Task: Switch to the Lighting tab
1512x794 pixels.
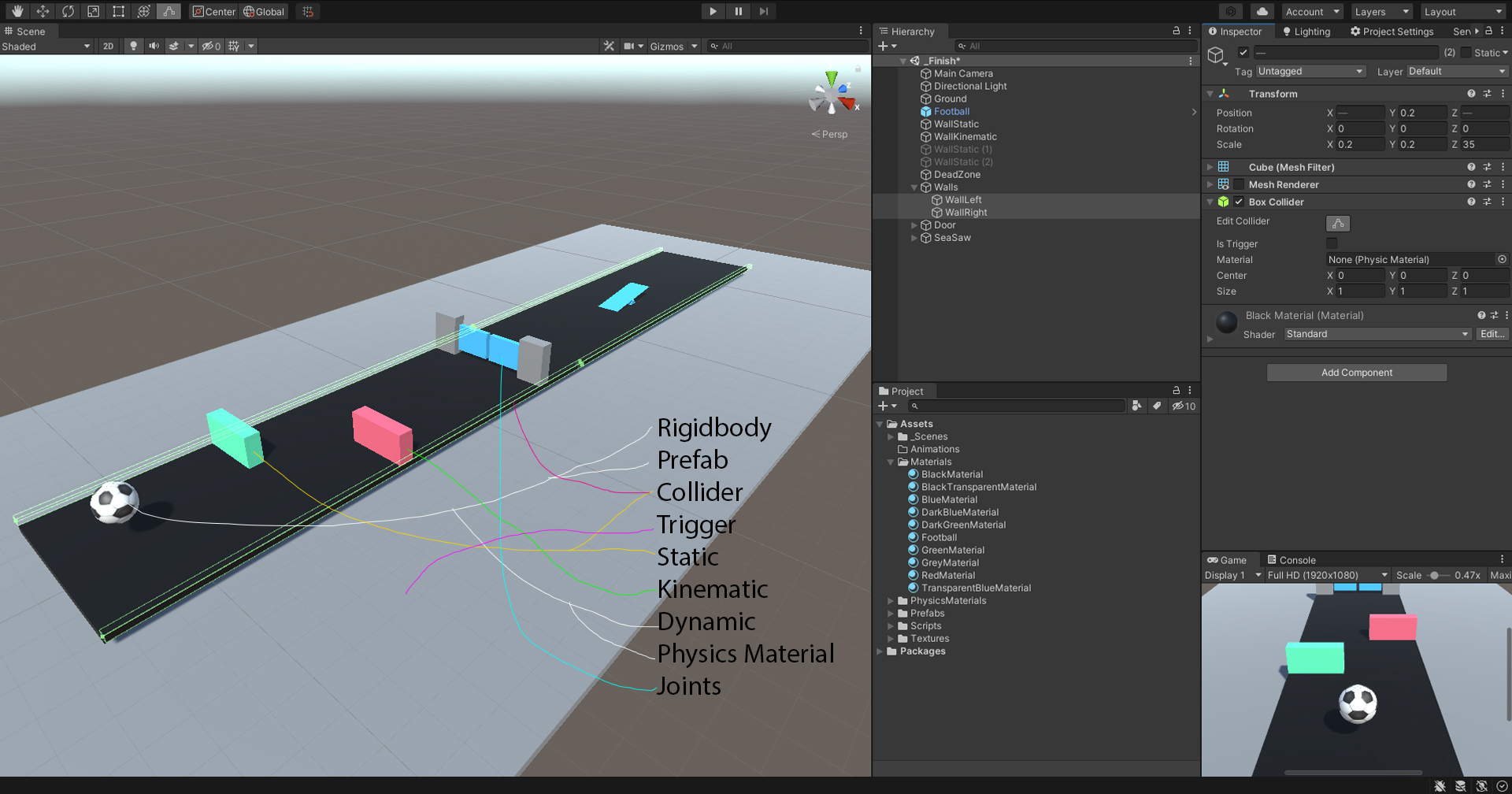Action: coord(1306,32)
